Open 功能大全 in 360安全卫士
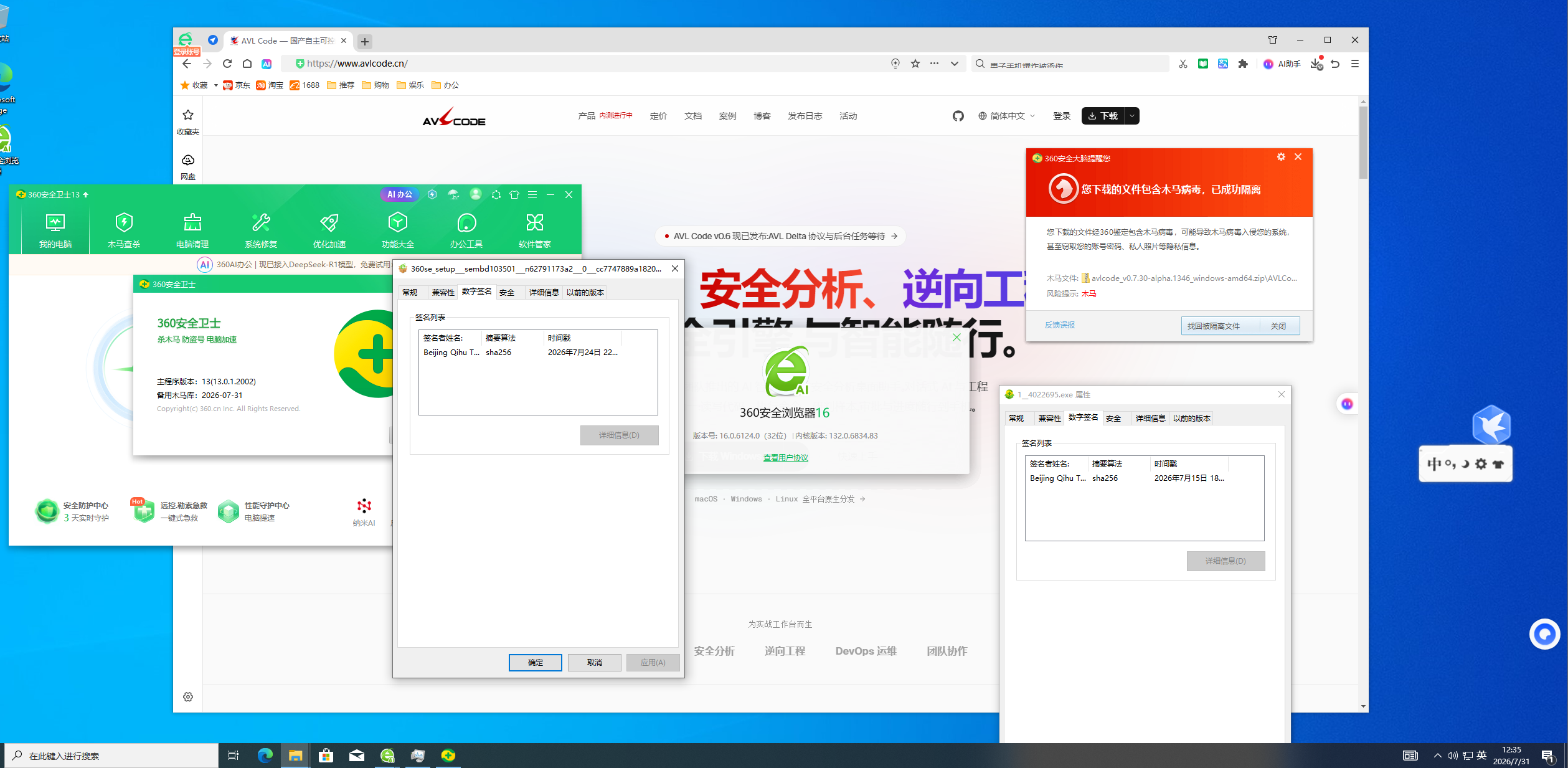This screenshot has width=1568, height=768. [x=398, y=230]
